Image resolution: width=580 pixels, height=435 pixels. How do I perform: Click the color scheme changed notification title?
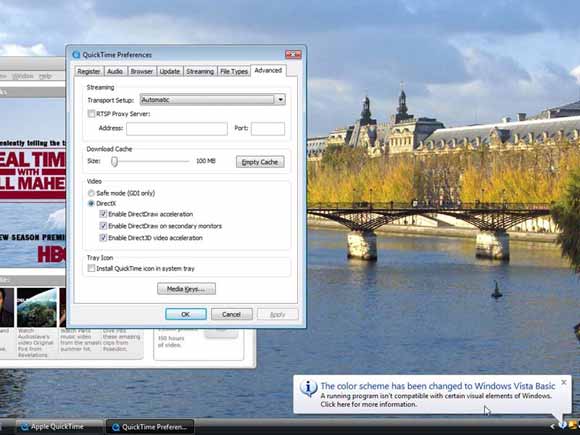438,386
